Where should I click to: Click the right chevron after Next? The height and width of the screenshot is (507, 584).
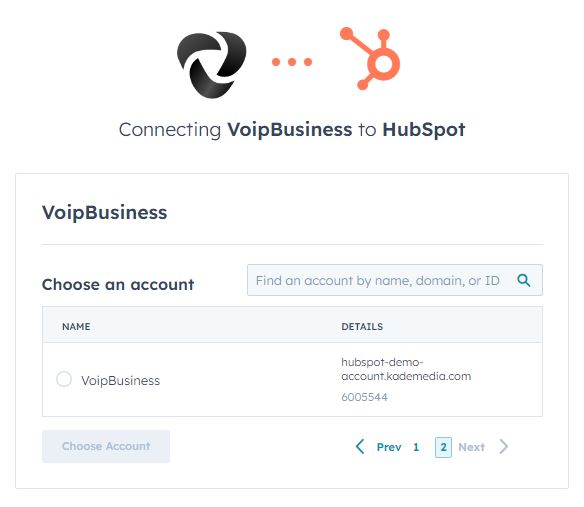tap(504, 446)
